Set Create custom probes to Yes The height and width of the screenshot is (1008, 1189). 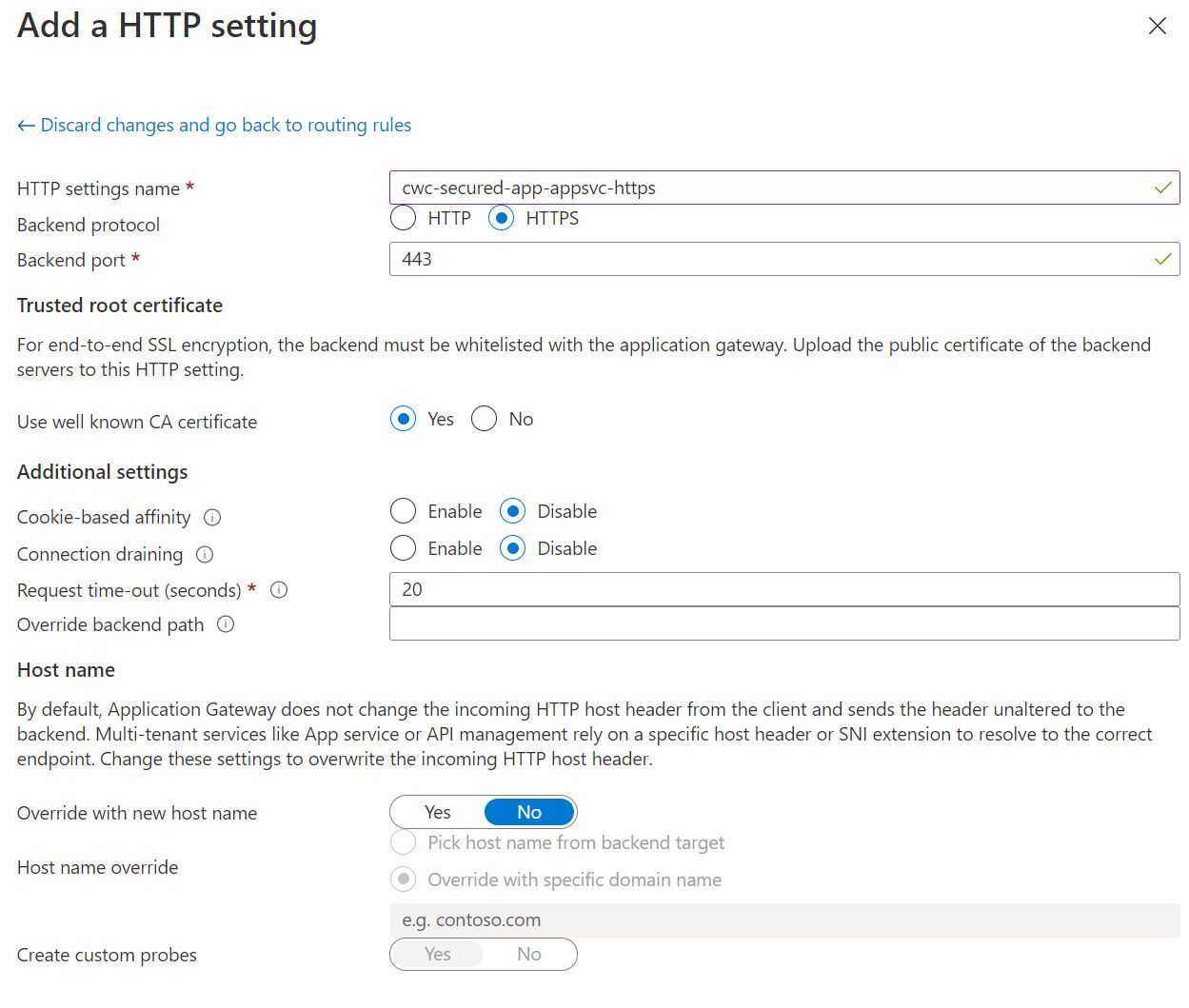click(437, 954)
